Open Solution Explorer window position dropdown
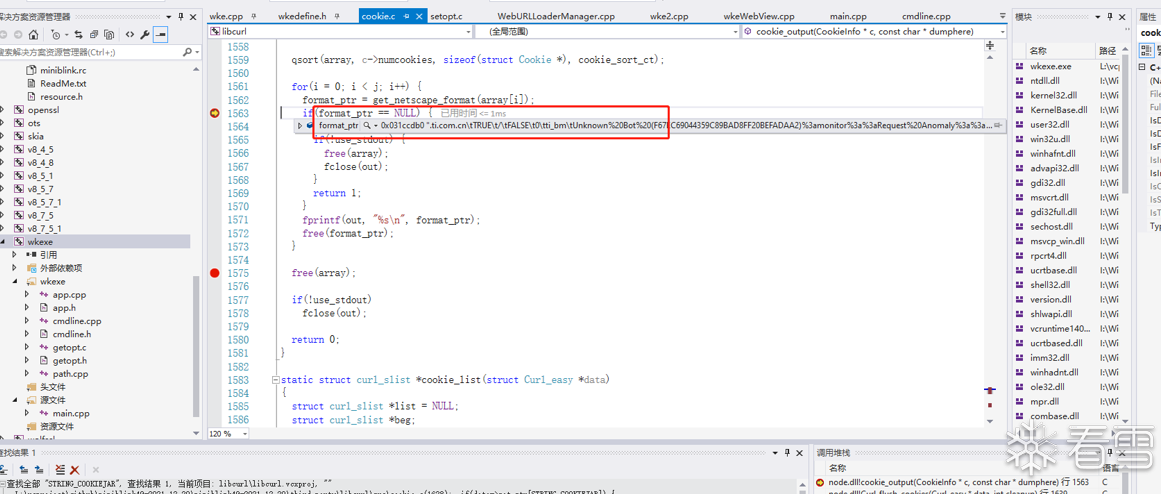The width and height of the screenshot is (1170, 494). click(168, 16)
